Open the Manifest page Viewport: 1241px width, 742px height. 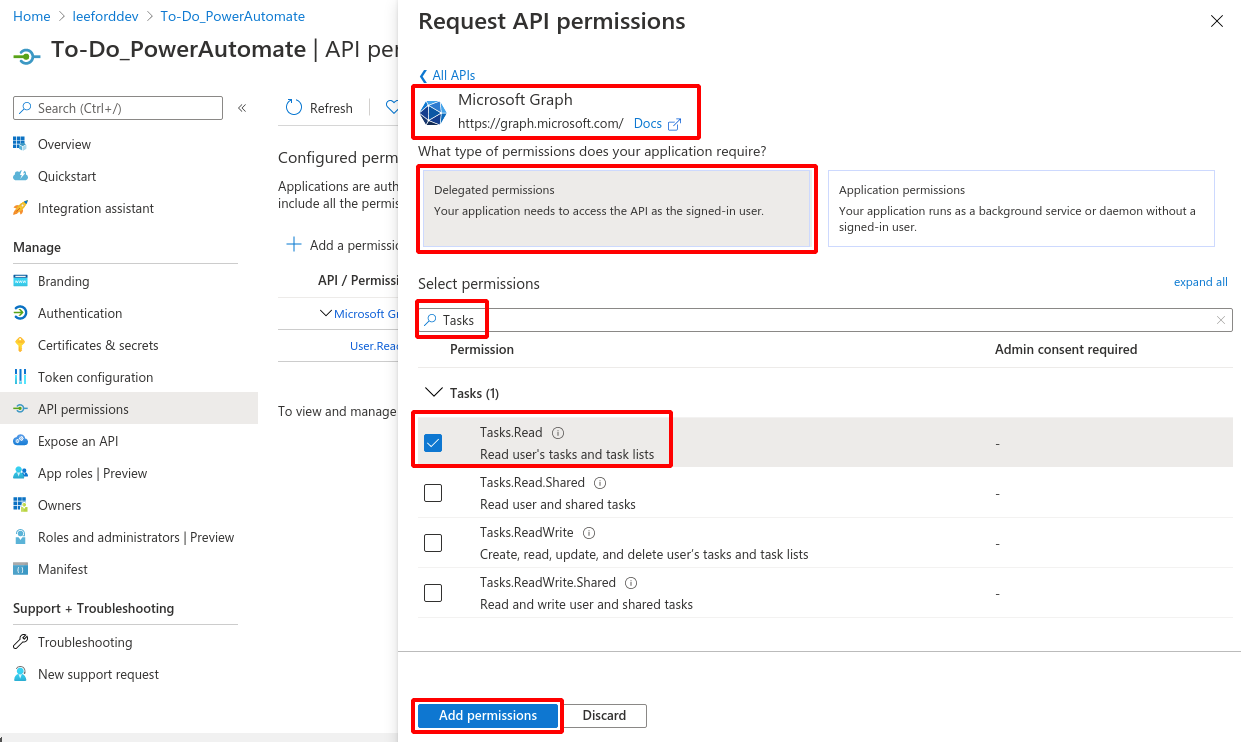click(63, 569)
